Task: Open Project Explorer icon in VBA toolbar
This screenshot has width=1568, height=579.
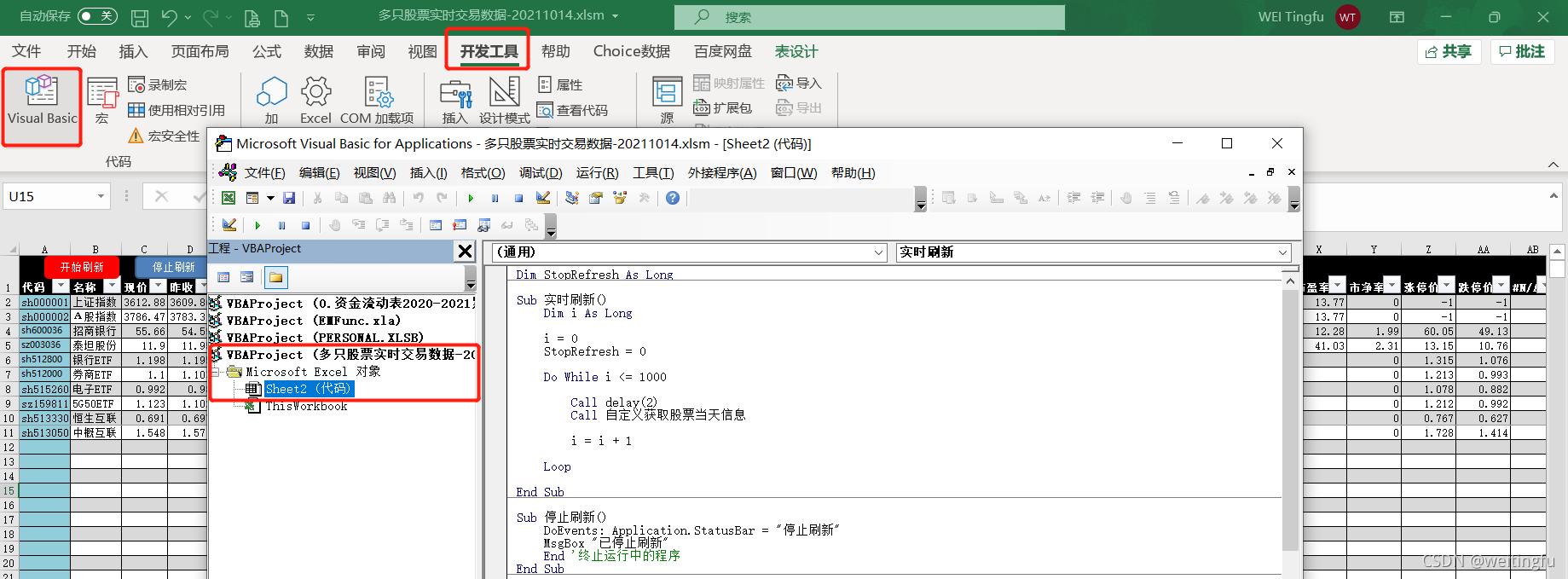Action: [572, 198]
